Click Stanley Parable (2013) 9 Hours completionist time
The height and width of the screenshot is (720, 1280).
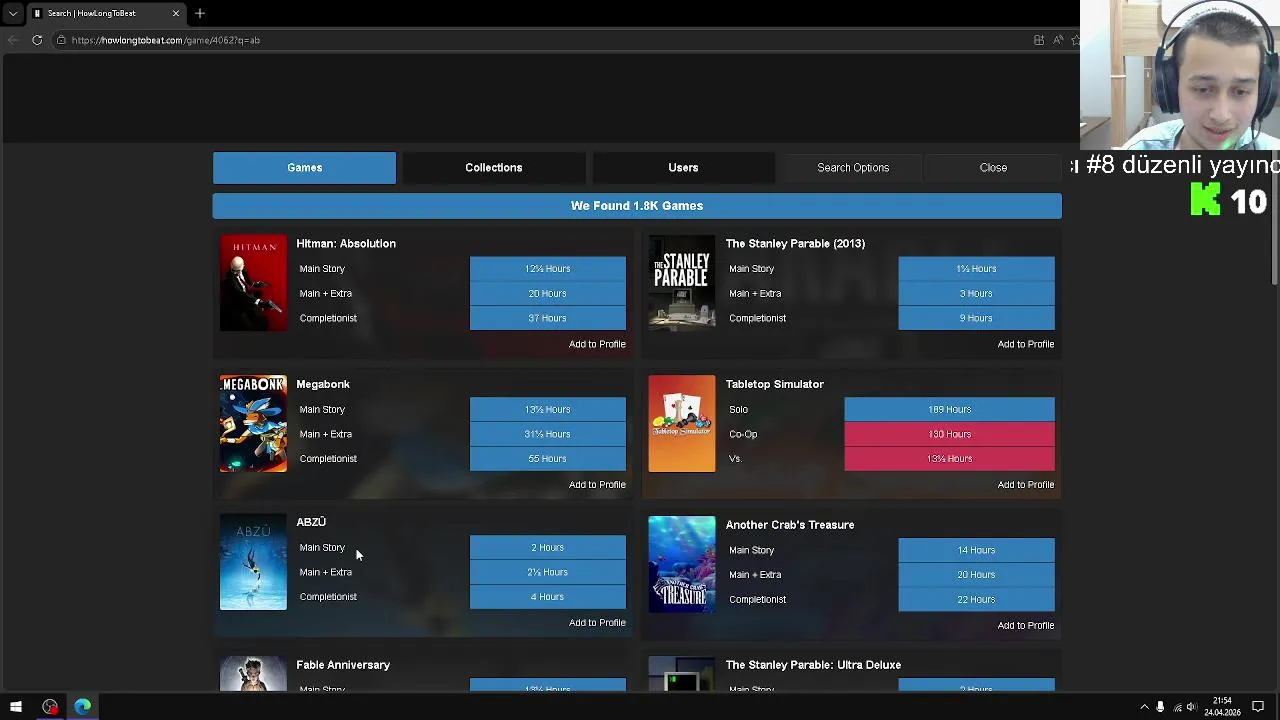click(976, 318)
